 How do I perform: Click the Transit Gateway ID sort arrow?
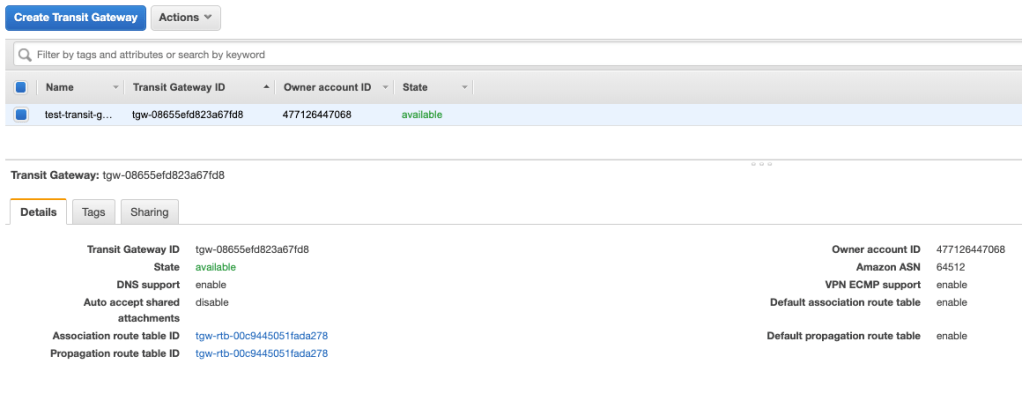pos(266,88)
